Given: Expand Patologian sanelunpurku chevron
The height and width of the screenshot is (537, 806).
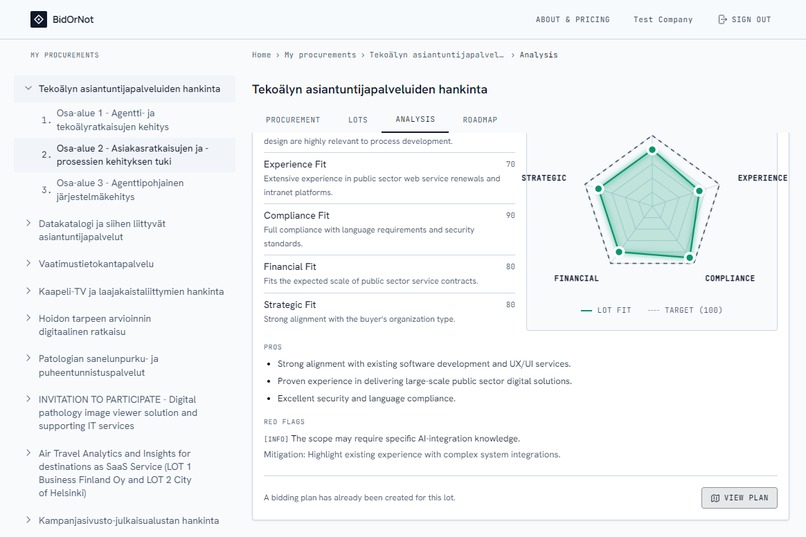Looking at the screenshot, I should point(28,358).
